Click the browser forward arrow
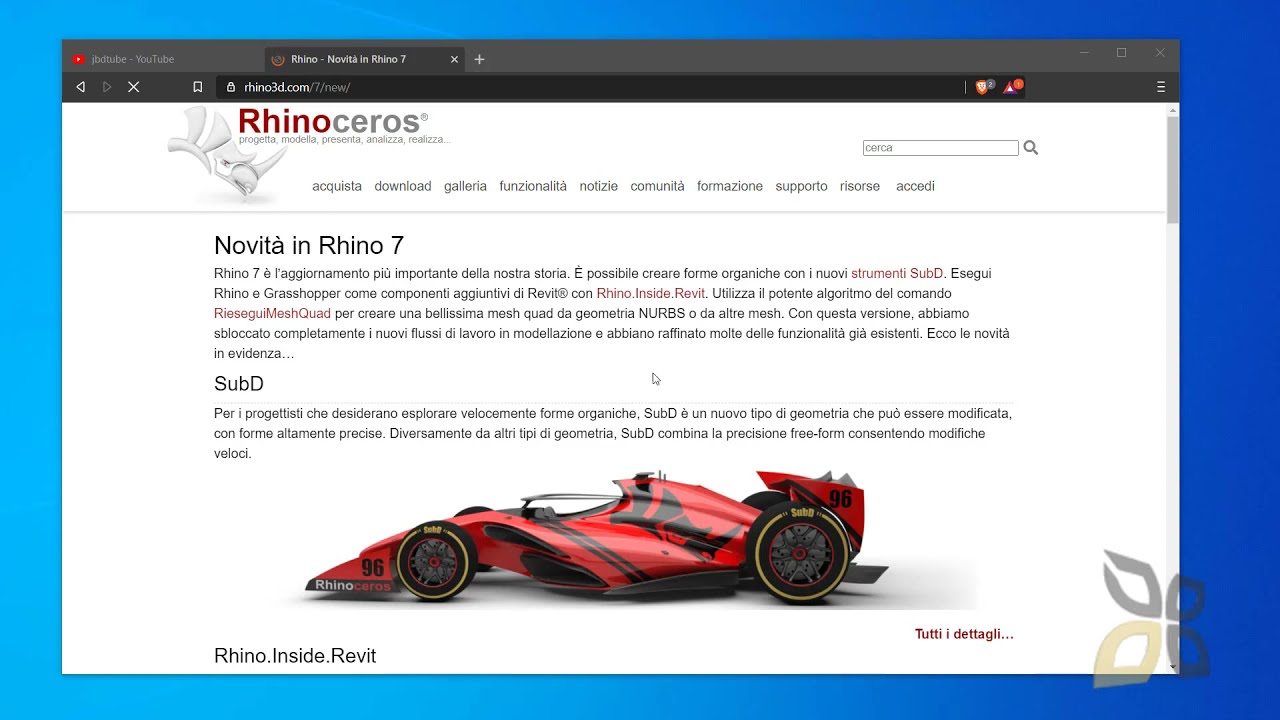The height and width of the screenshot is (720, 1280). [107, 87]
